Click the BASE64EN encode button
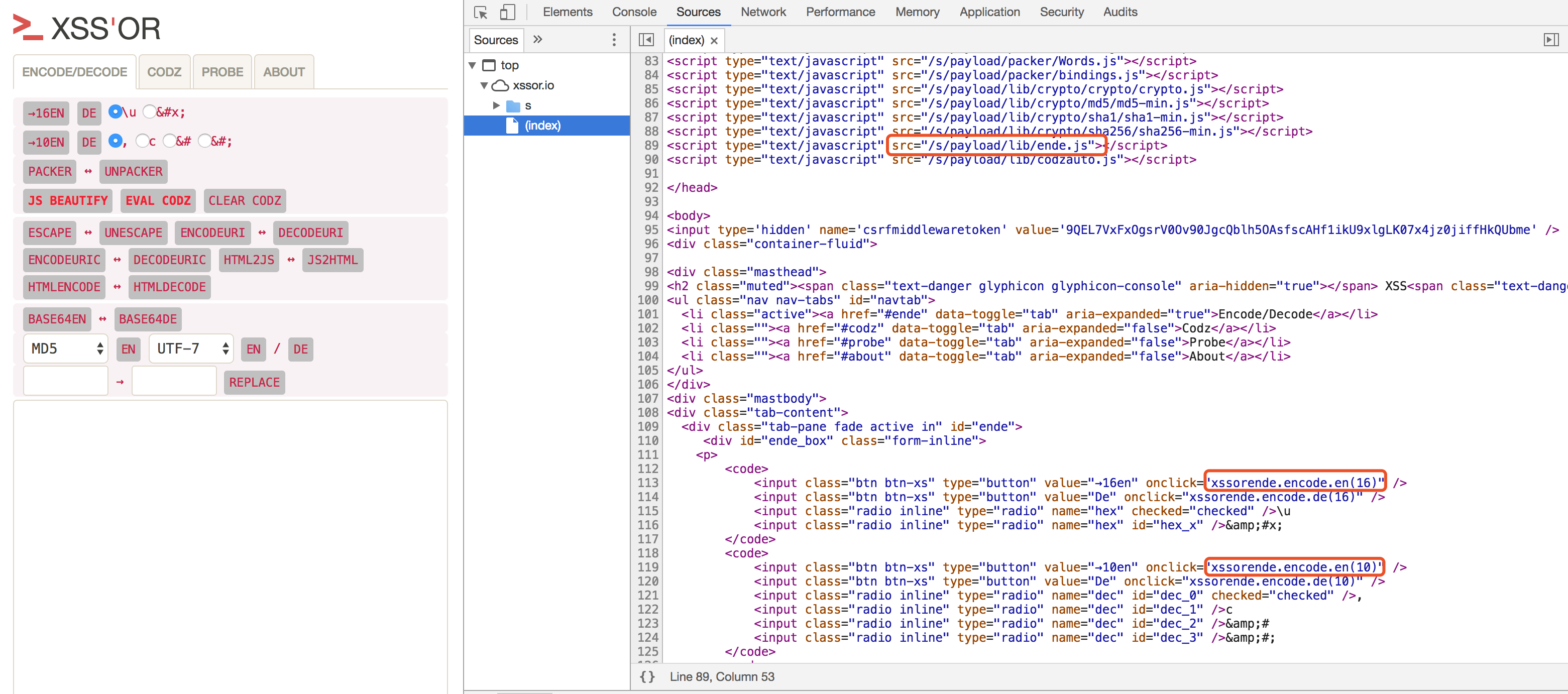 coord(56,318)
